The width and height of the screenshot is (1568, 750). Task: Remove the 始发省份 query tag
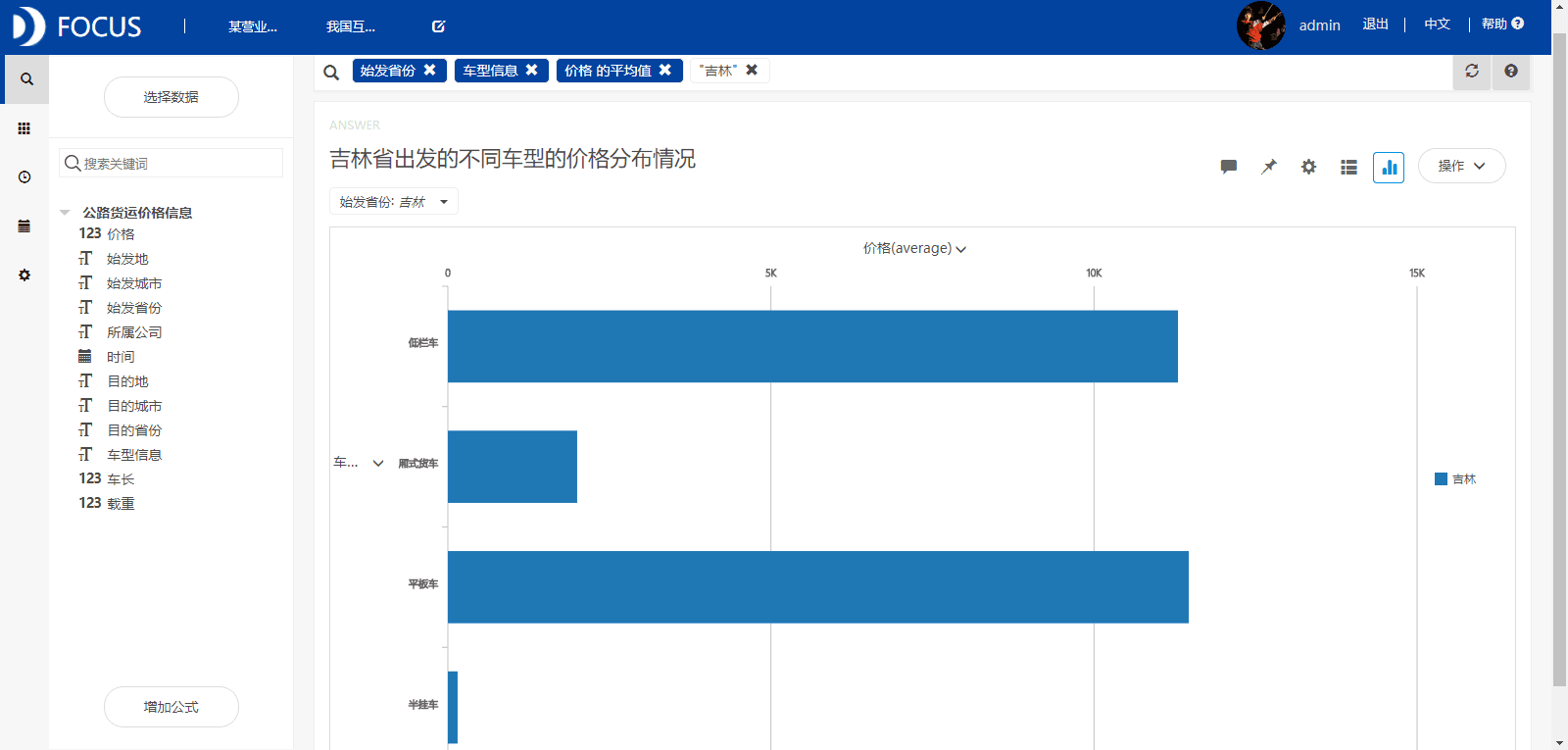pyautogui.click(x=429, y=70)
